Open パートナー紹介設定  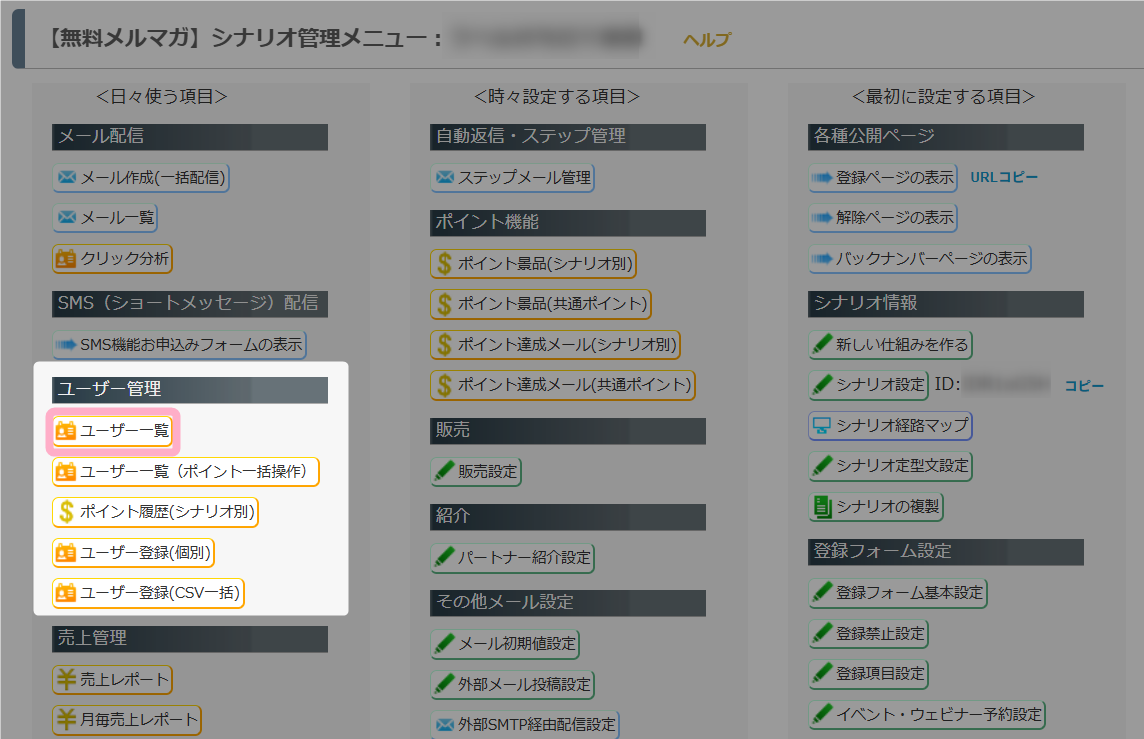[x=512, y=558]
